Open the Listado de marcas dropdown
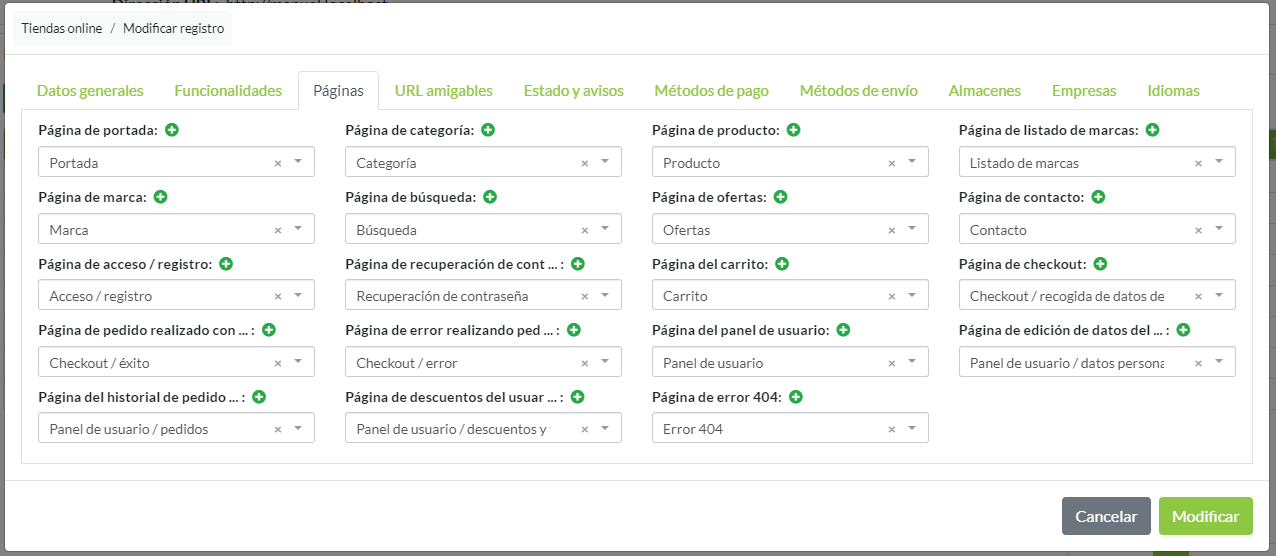The image size is (1276, 556). point(1219,162)
